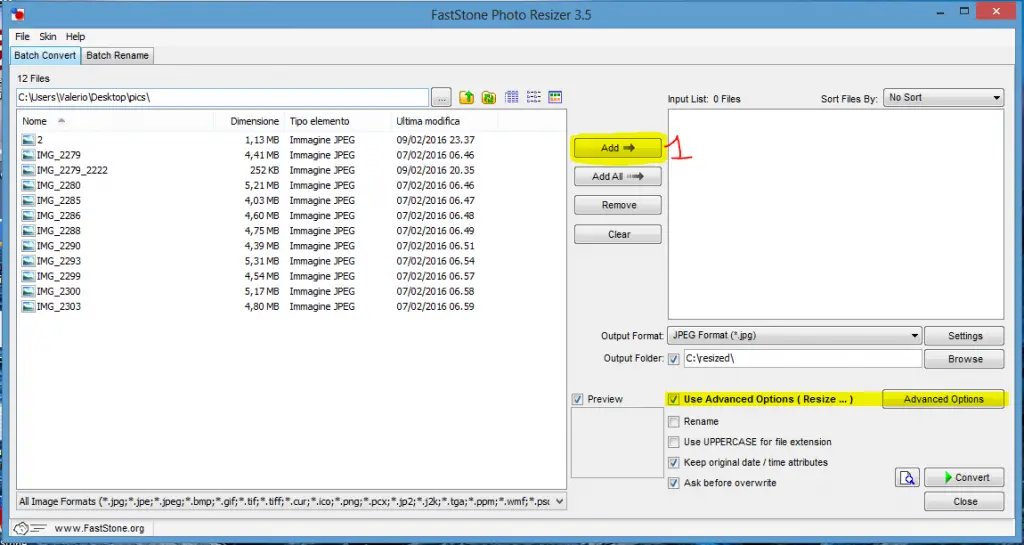This screenshot has width=1024, height=545.
Task: Toggle Ask before overwrite checkbox
Action: pyautogui.click(x=674, y=484)
